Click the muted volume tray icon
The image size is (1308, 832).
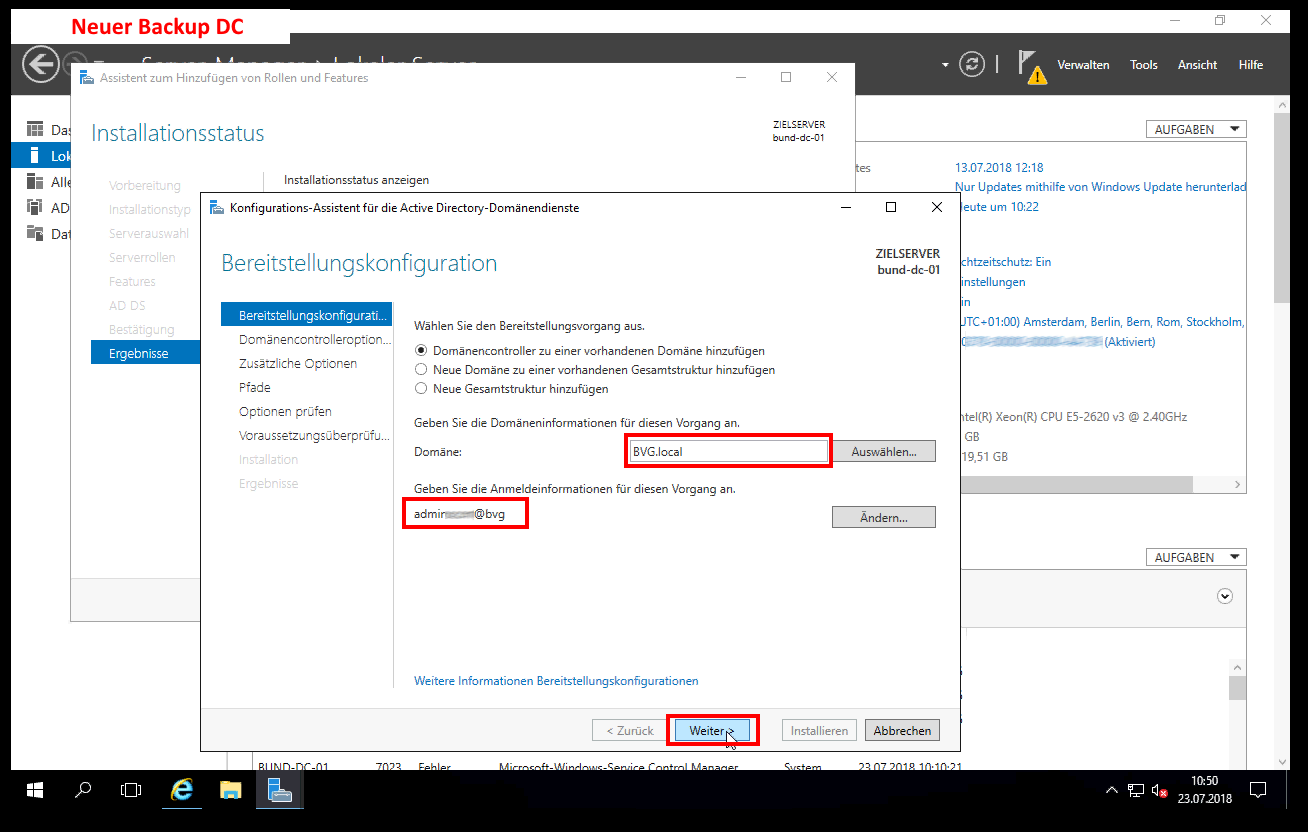pos(1160,790)
